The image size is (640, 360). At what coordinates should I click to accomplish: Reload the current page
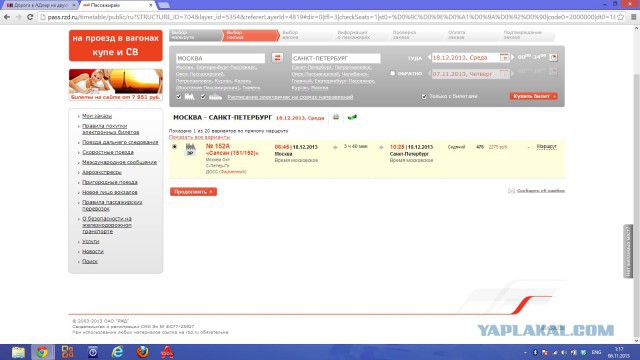30,17
